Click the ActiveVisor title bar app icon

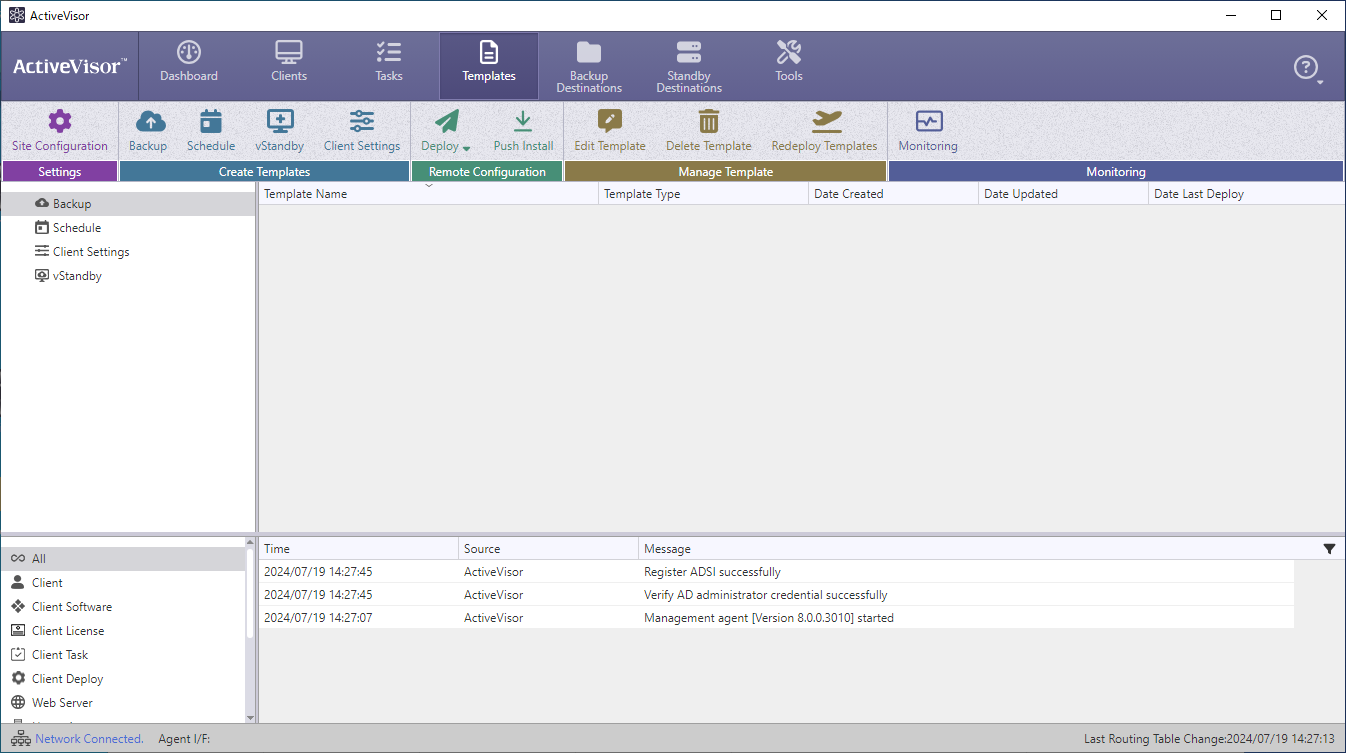(16, 15)
